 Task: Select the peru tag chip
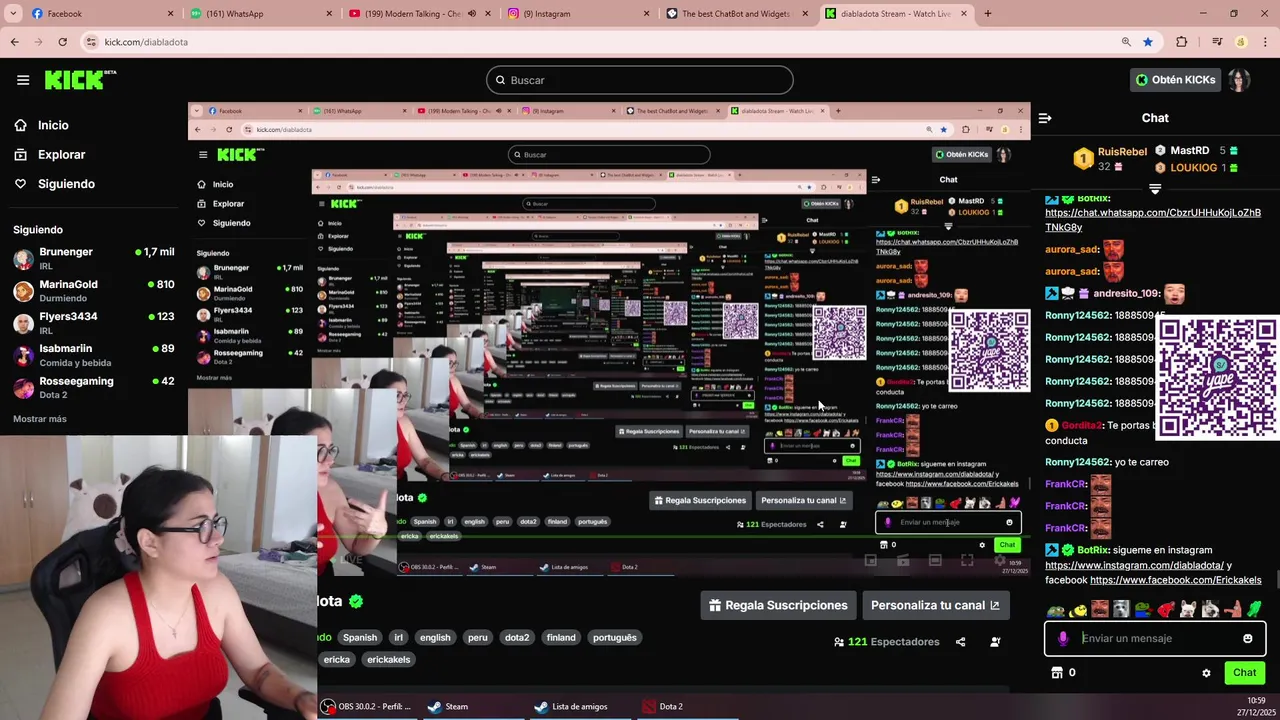(477, 637)
